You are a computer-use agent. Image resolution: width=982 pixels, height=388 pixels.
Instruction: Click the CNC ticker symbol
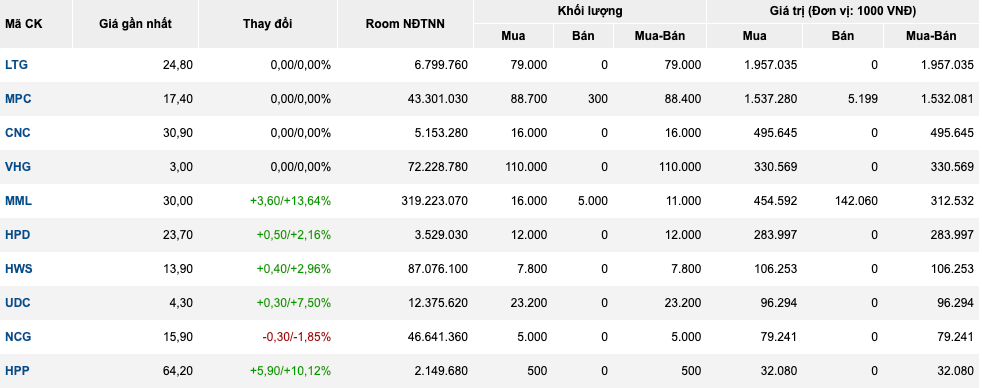click(18, 133)
